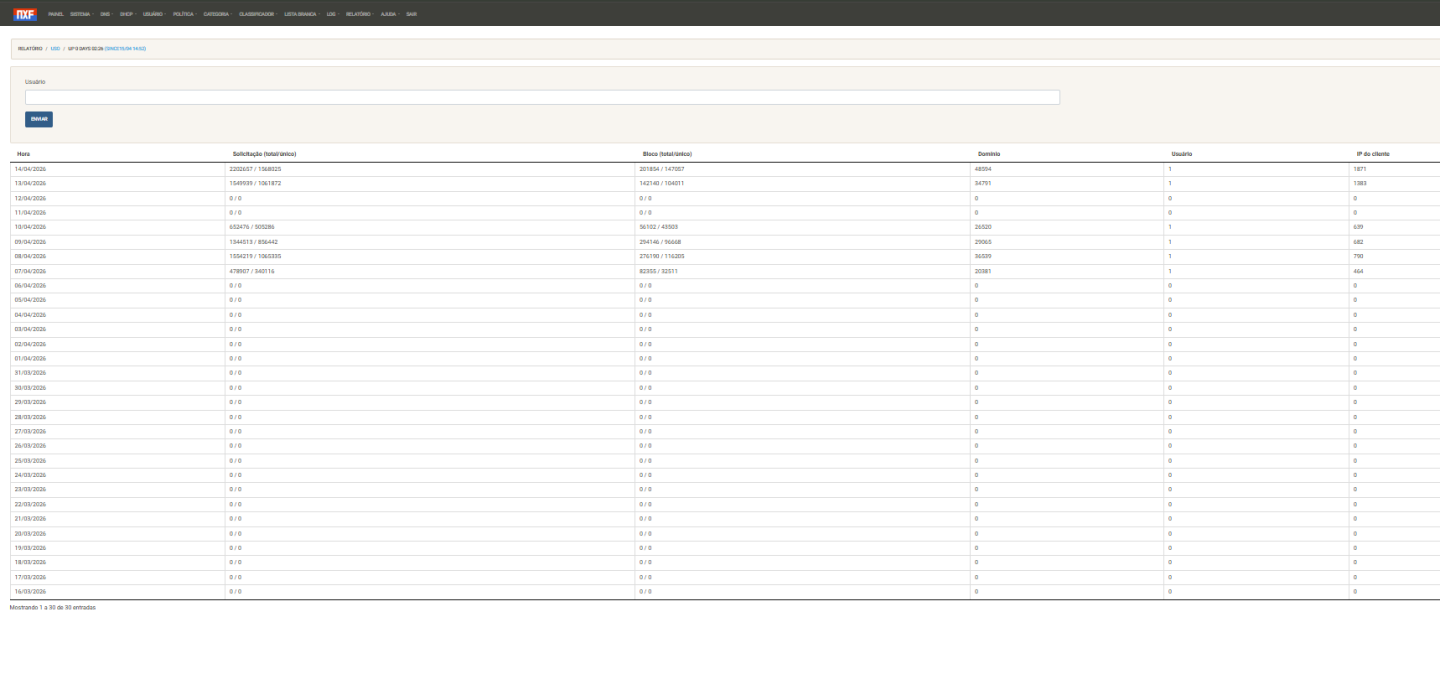Click the SINCE 15/04 14:52 breadcrumb link
This screenshot has width=1440, height=674.
pos(127,47)
